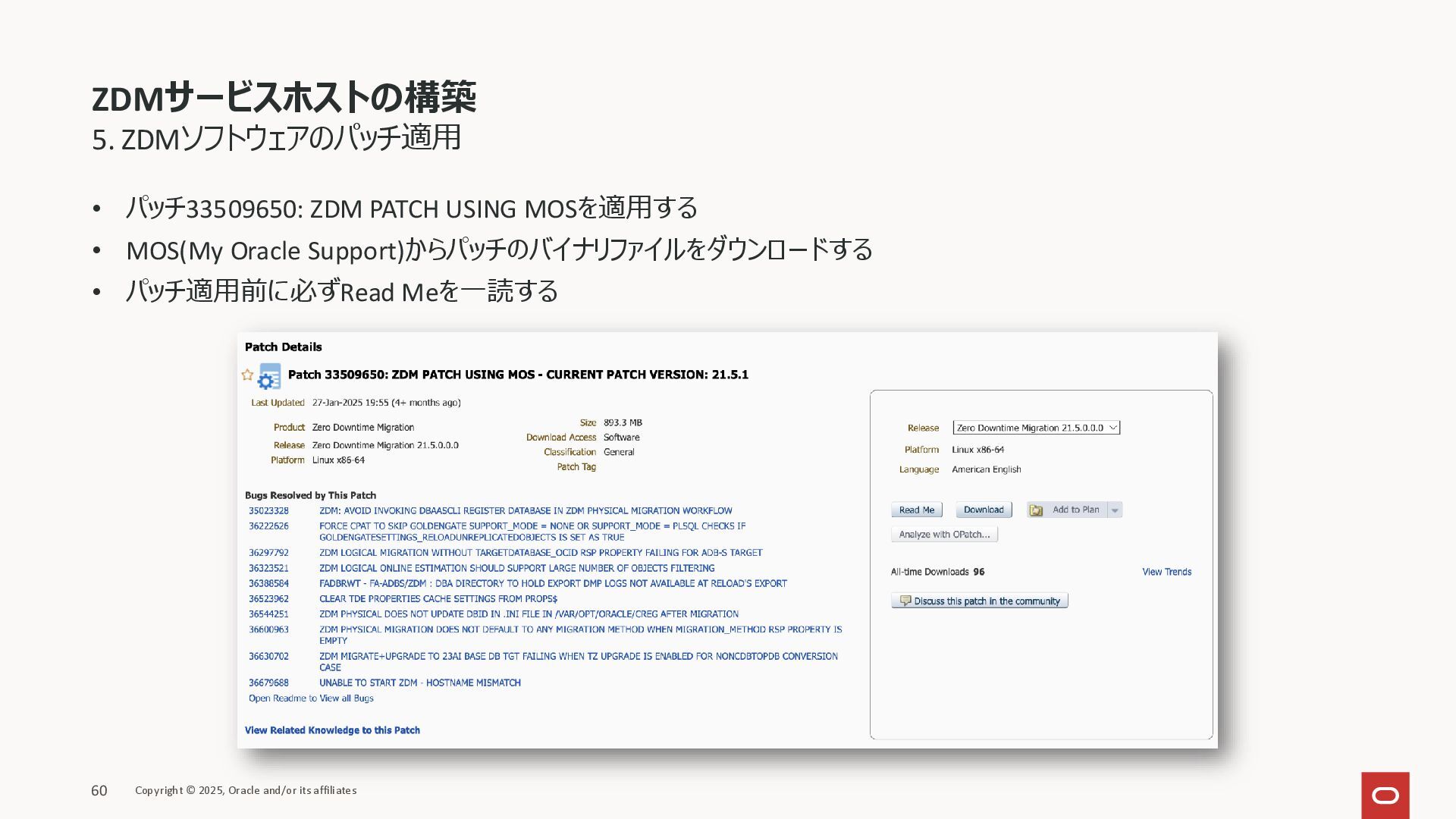Viewport: 1456px width, 819px height.
Task: Open bug number 36600963
Action: pos(268,629)
